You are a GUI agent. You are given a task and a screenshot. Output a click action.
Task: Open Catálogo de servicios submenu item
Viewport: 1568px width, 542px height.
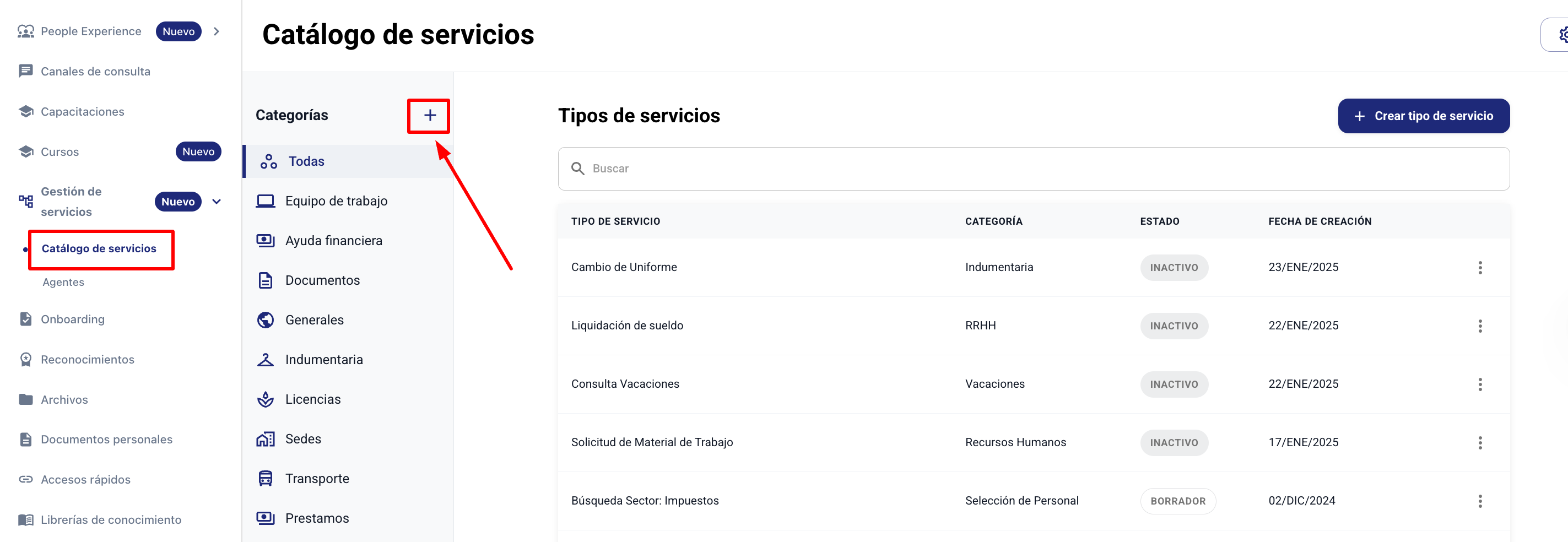click(x=99, y=248)
